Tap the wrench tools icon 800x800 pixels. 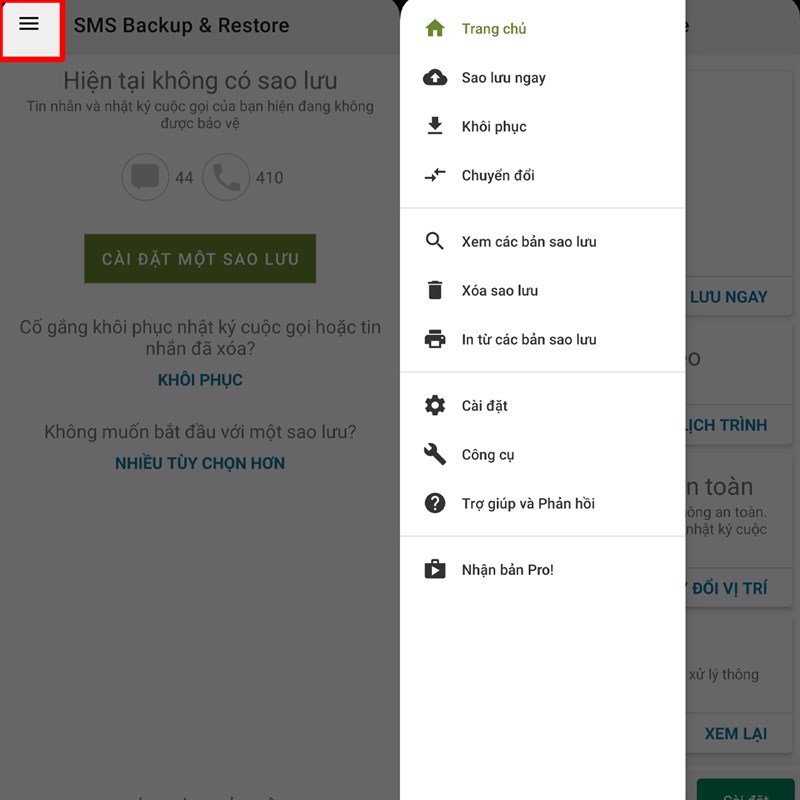click(435, 454)
